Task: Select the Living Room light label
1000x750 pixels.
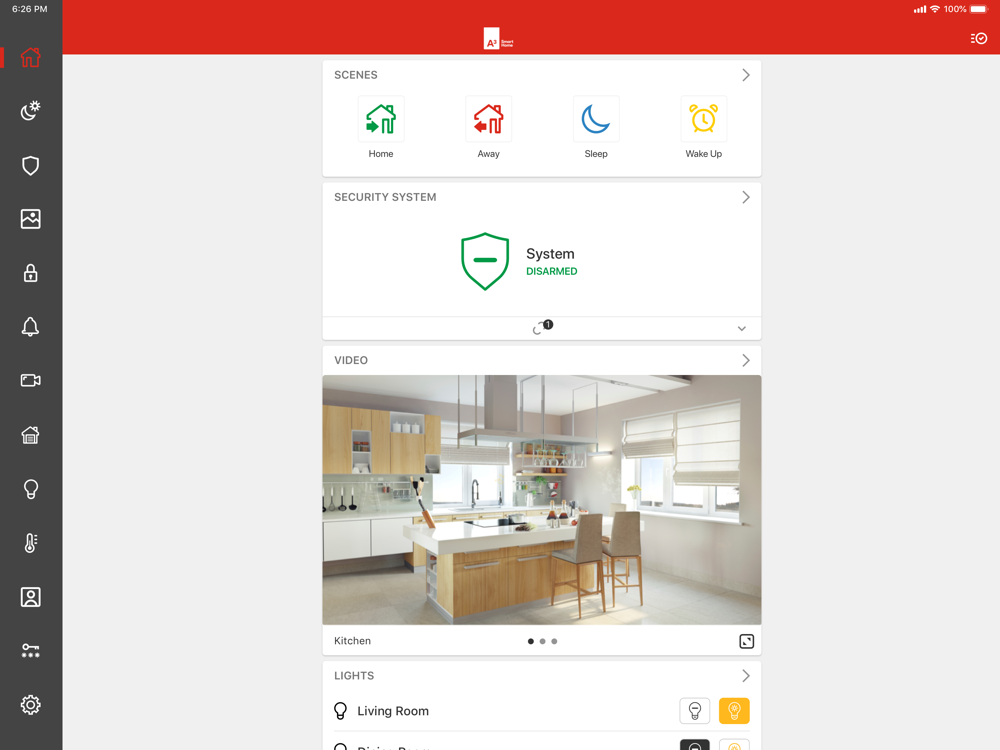Action: click(x=393, y=711)
